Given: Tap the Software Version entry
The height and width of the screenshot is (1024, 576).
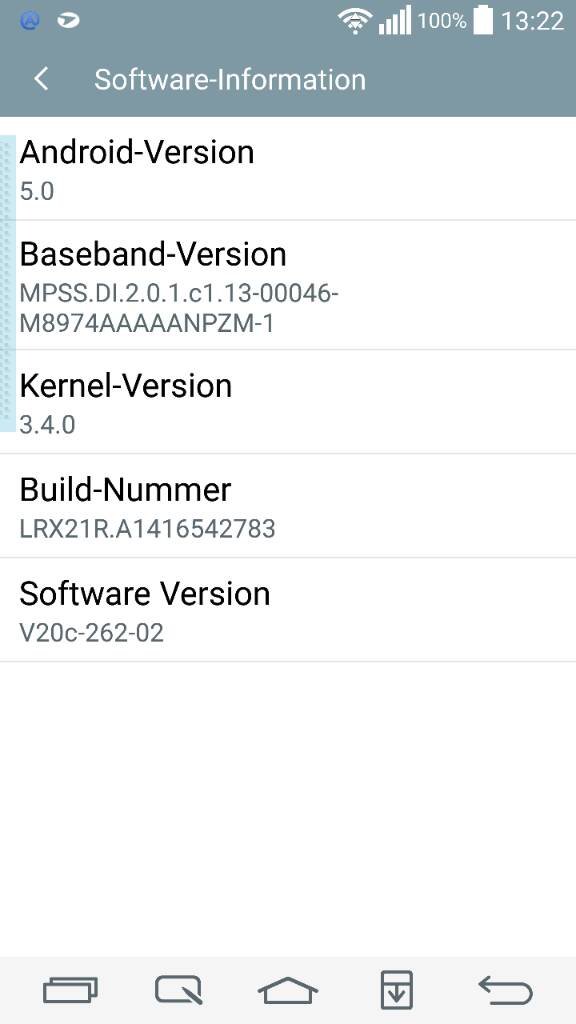Looking at the screenshot, I should (x=288, y=610).
